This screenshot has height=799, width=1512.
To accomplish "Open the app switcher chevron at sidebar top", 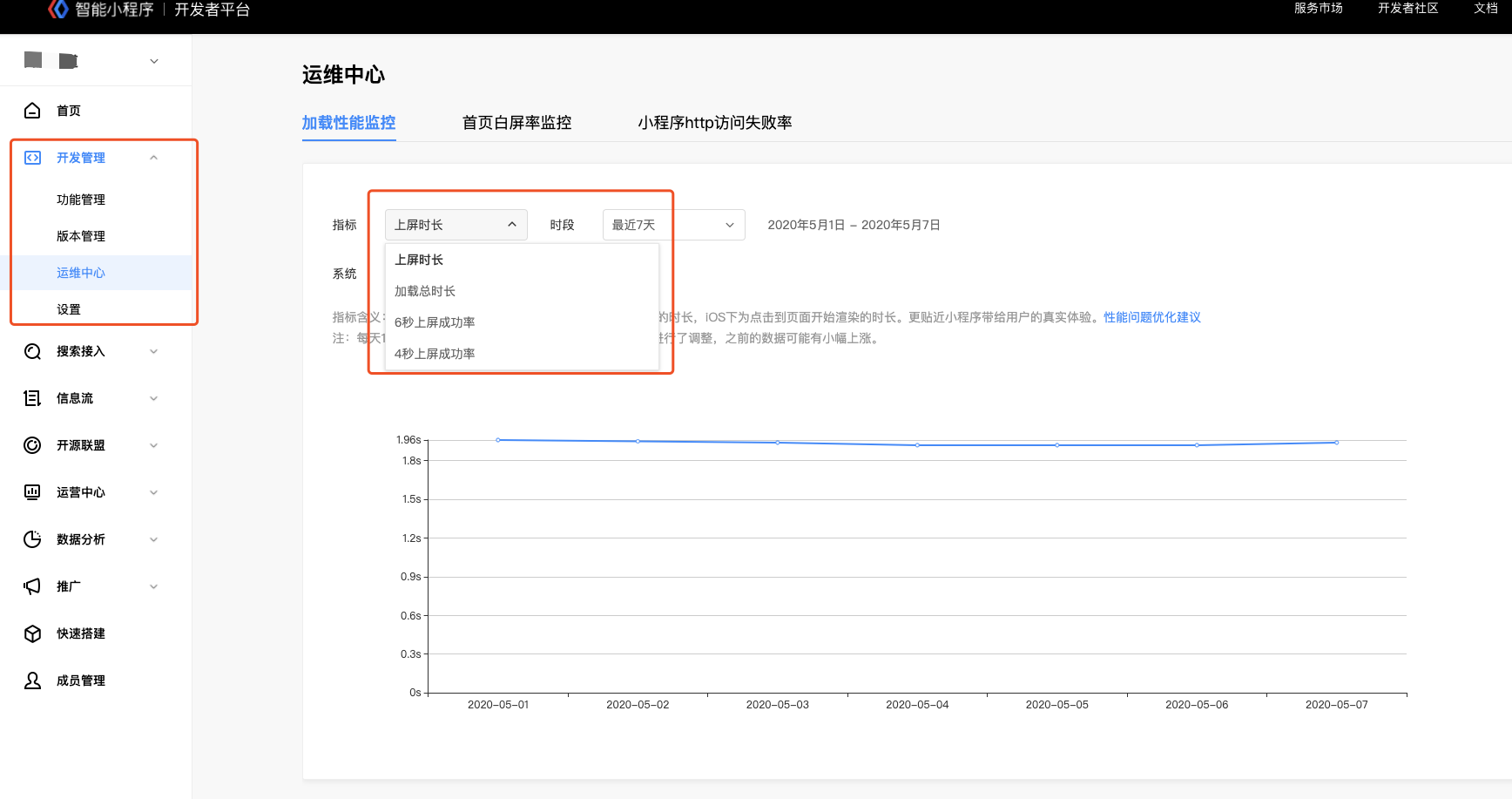I will coord(154,61).
